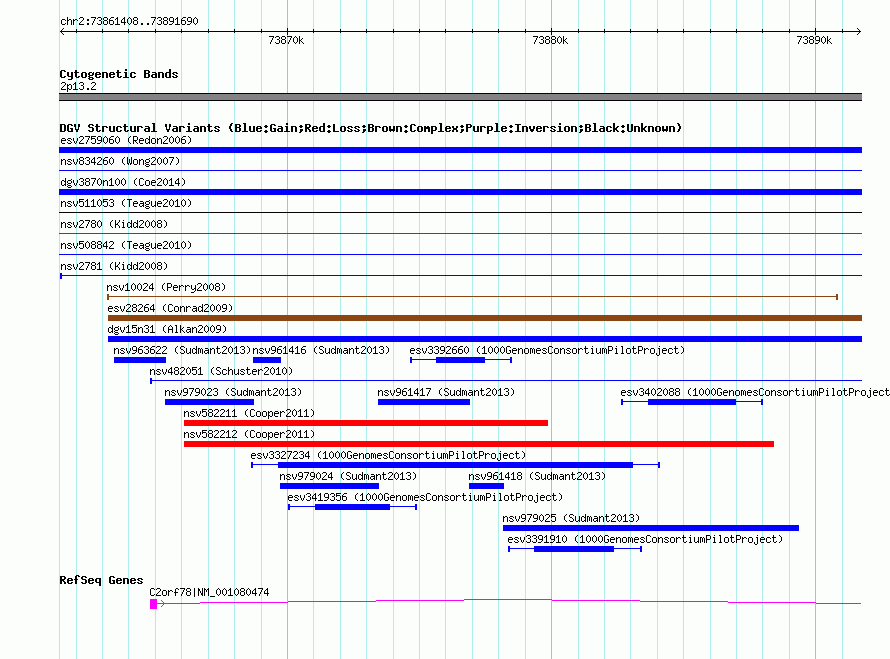Click the 73870k ruler tick label
The height and width of the screenshot is (659, 890).
[x=286, y=40]
